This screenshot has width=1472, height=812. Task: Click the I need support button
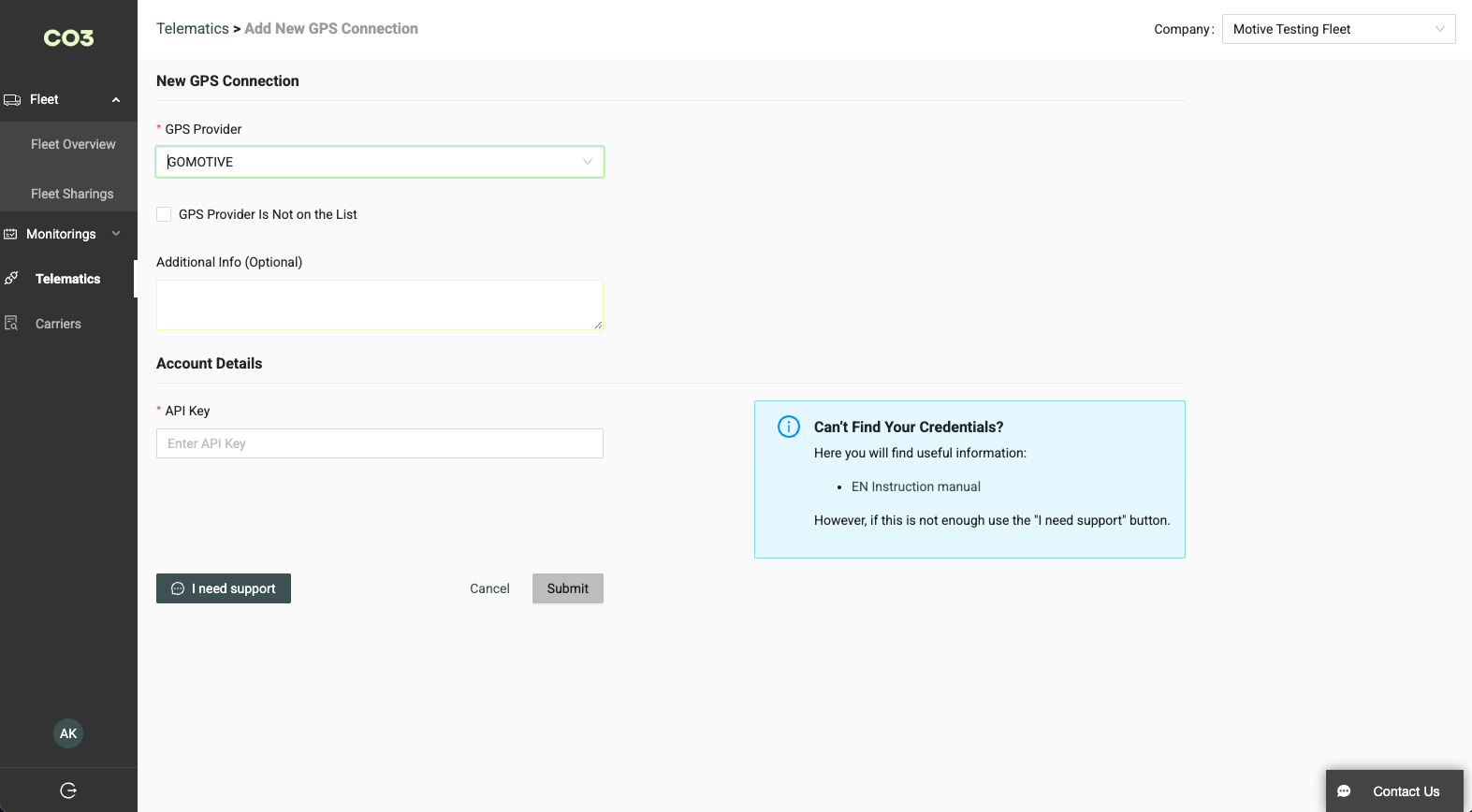point(224,588)
